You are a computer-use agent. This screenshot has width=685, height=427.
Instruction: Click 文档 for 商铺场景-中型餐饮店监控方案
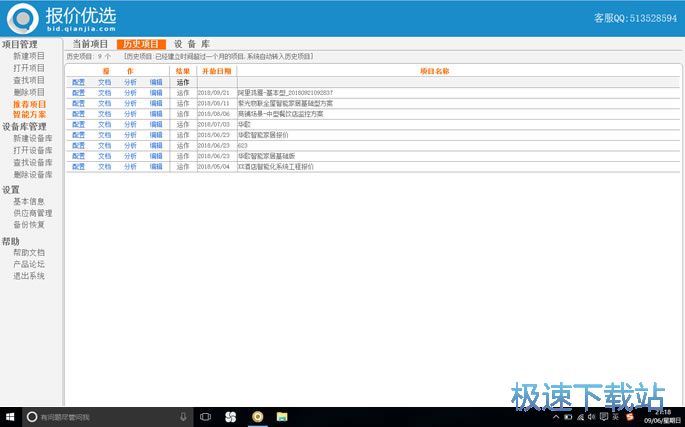(x=104, y=113)
